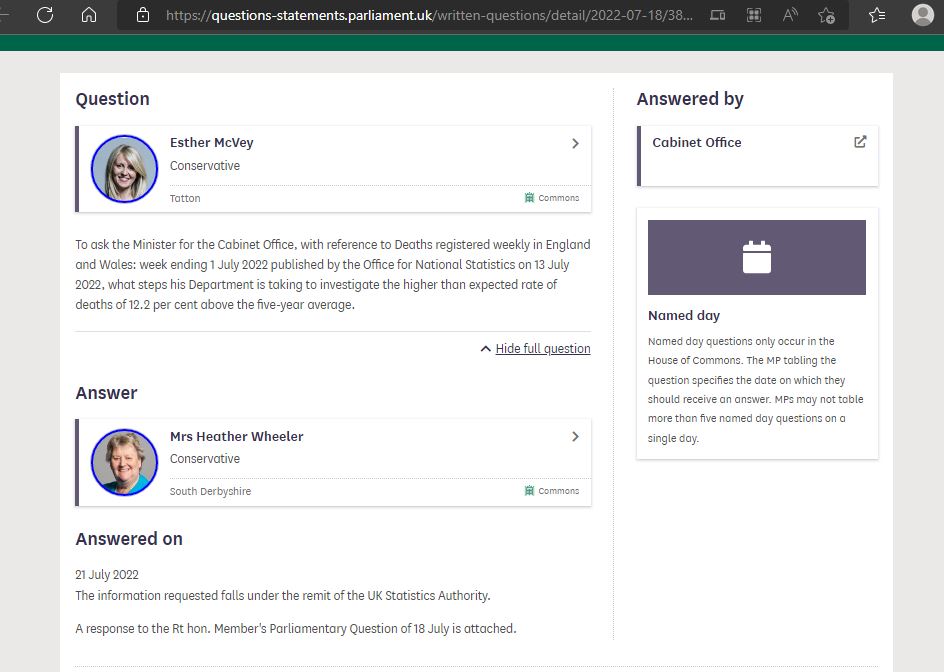The width and height of the screenshot is (944, 672).
Task: Go to the browser home page icon
Action: (89, 15)
